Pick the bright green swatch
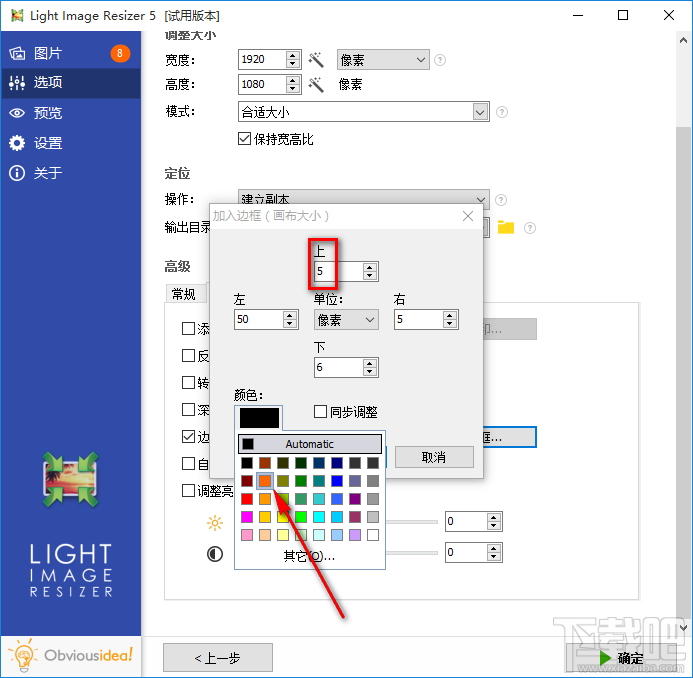This screenshot has height=678, width=693. pyautogui.click(x=301, y=517)
